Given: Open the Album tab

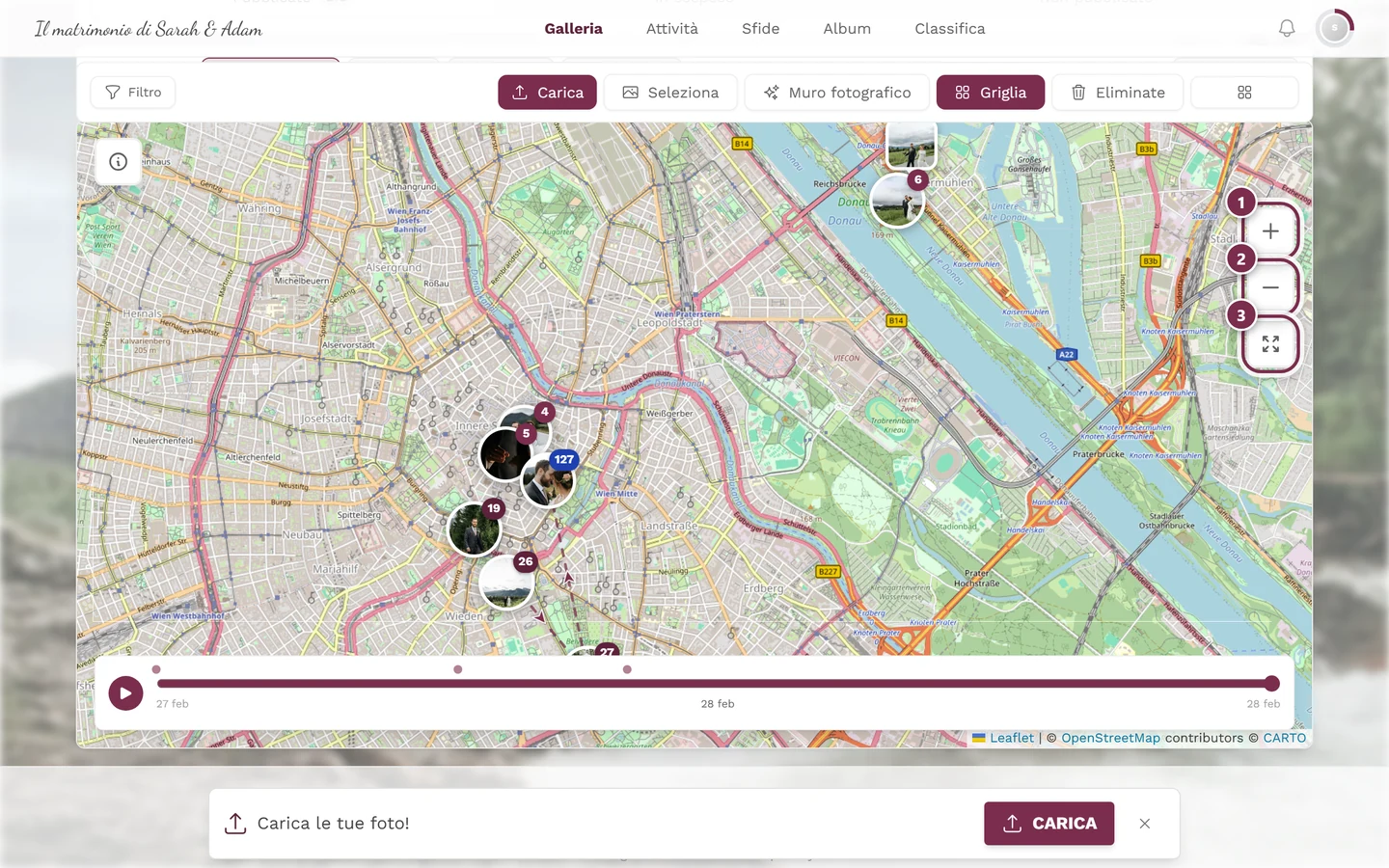Looking at the screenshot, I should pyautogui.click(x=847, y=29).
